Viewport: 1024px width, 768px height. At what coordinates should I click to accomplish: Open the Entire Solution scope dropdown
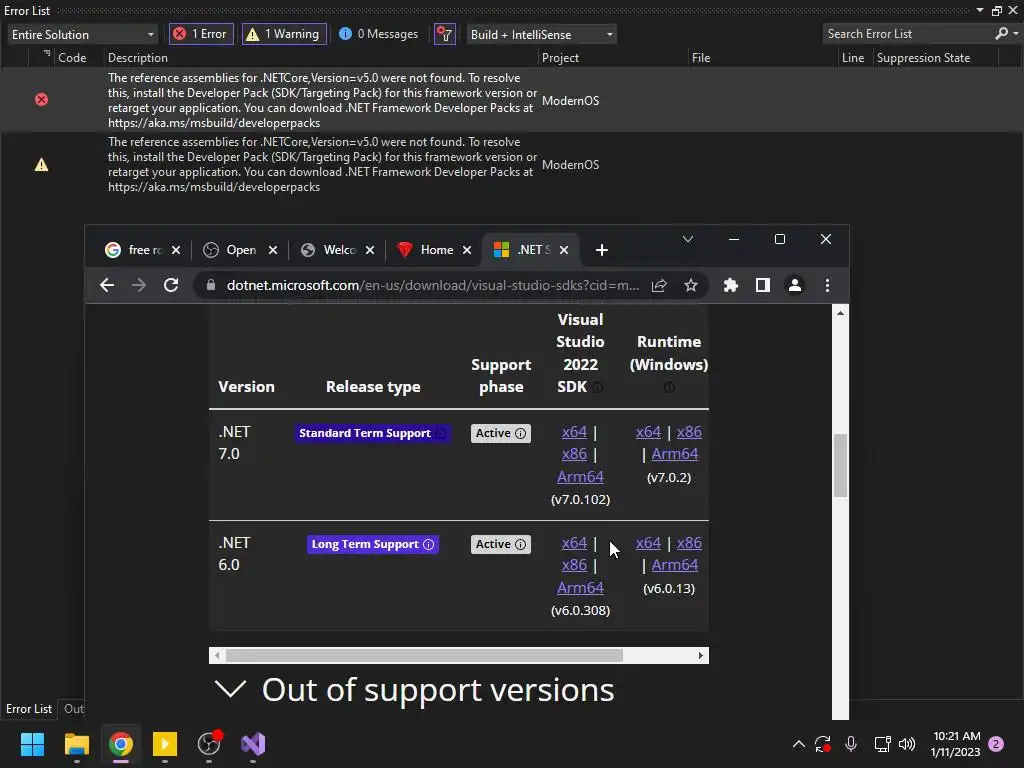83,35
